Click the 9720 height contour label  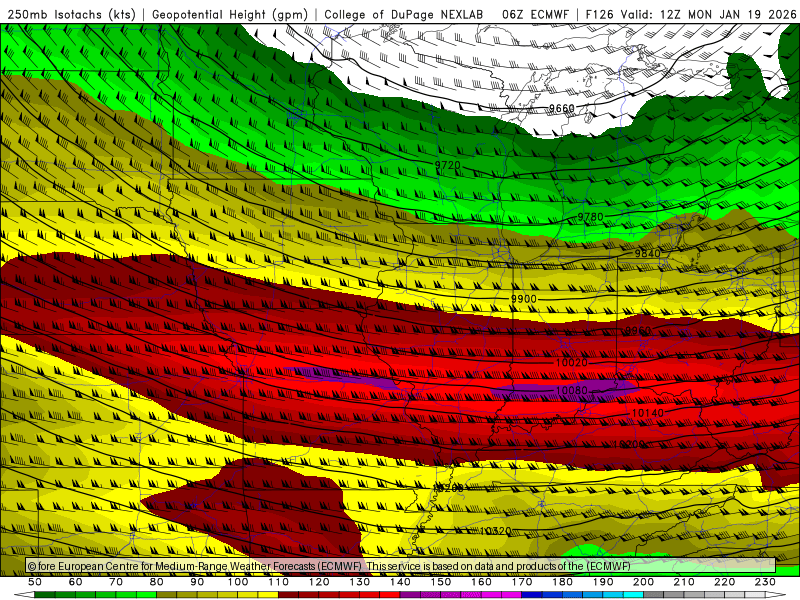[447, 165]
